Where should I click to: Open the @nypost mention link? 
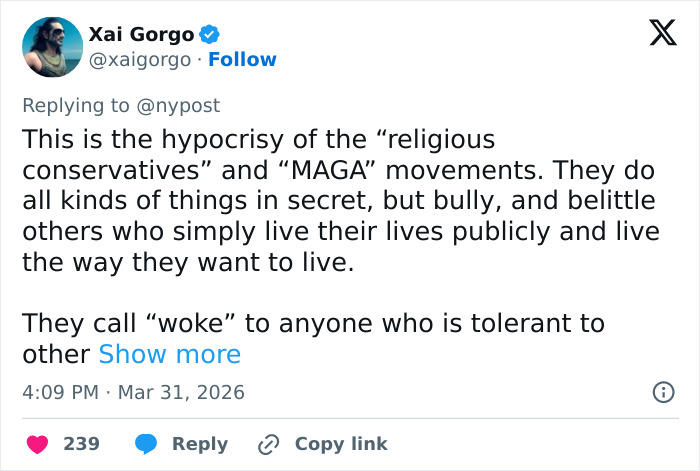pyautogui.click(x=180, y=105)
